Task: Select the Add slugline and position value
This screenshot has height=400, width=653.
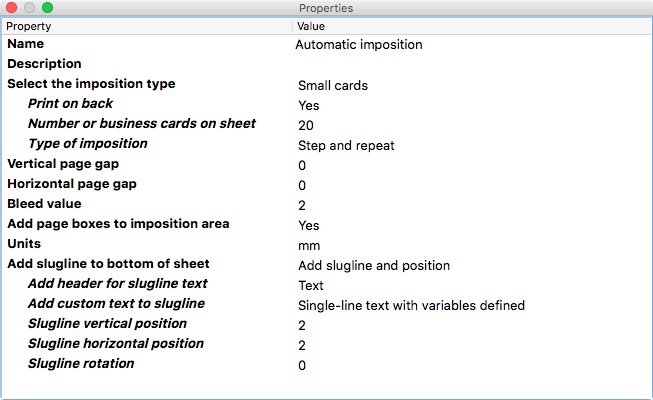Action: pyautogui.click(x=374, y=265)
